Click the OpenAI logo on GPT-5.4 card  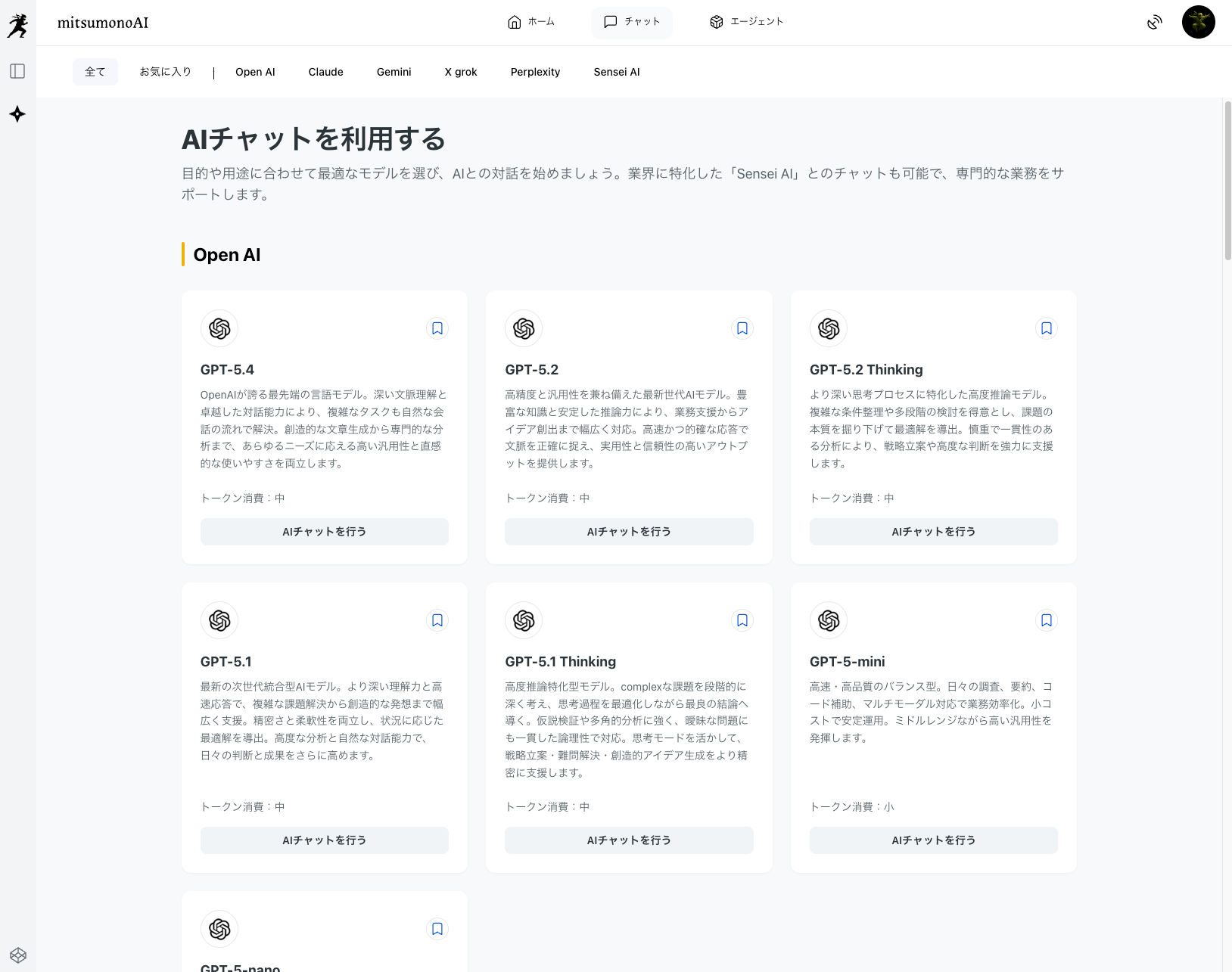click(x=219, y=328)
